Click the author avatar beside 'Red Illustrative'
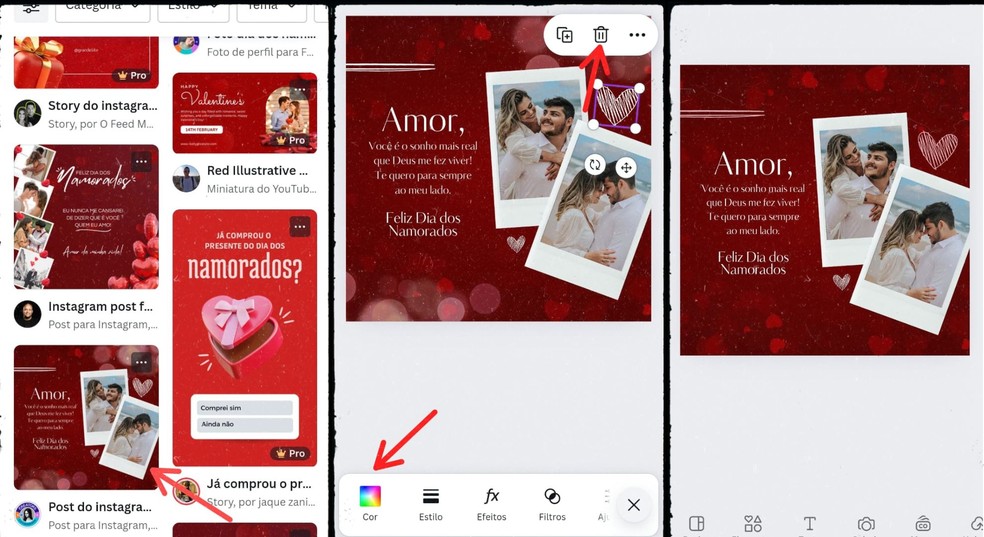The width and height of the screenshot is (984, 537). point(186,179)
